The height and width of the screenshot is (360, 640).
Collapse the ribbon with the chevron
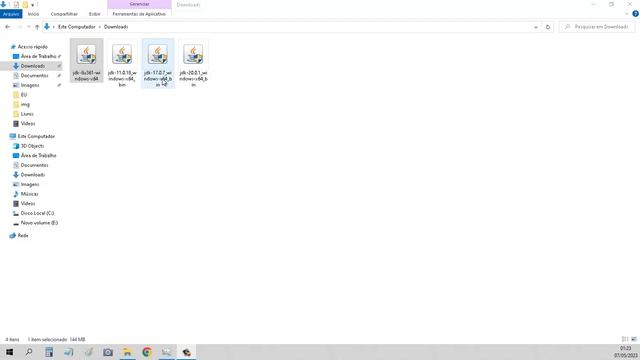[627, 14]
